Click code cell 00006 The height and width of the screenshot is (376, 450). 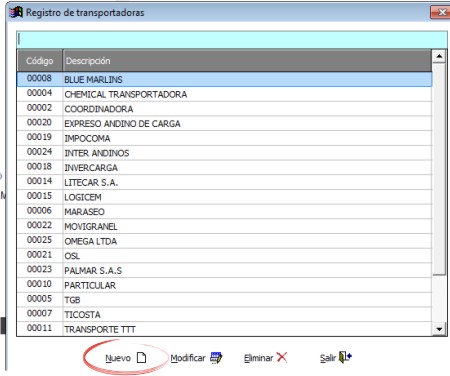tap(39, 210)
